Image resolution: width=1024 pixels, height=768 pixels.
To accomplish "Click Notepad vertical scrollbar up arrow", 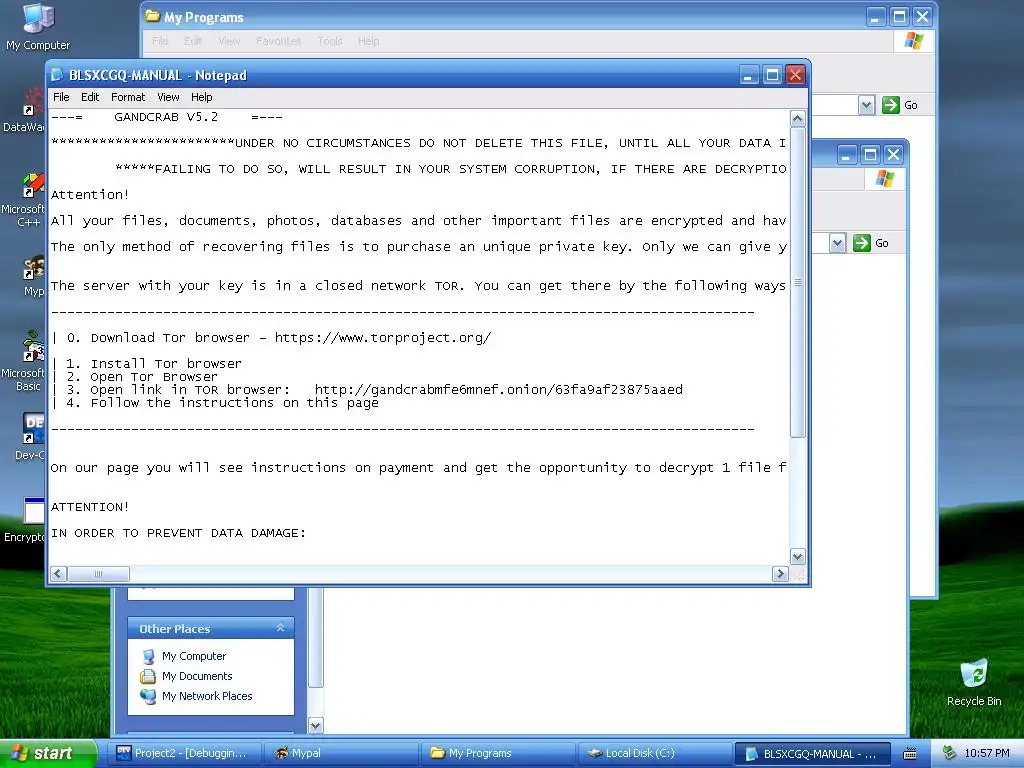I will (797, 118).
